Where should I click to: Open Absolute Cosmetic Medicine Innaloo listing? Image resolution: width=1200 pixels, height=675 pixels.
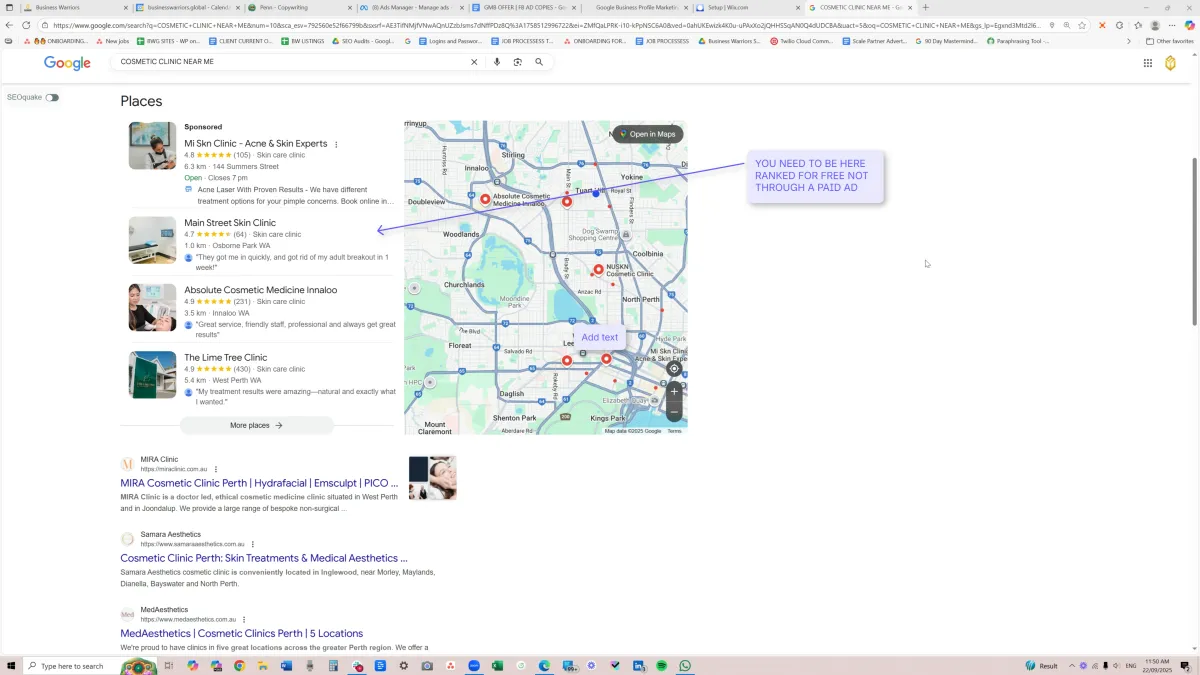point(261,290)
